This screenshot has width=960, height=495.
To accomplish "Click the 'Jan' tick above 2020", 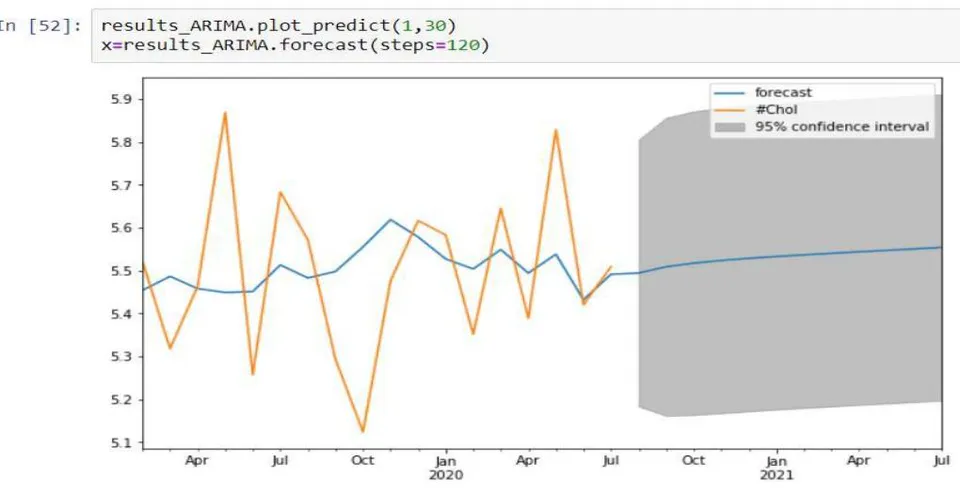I will (446, 461).
